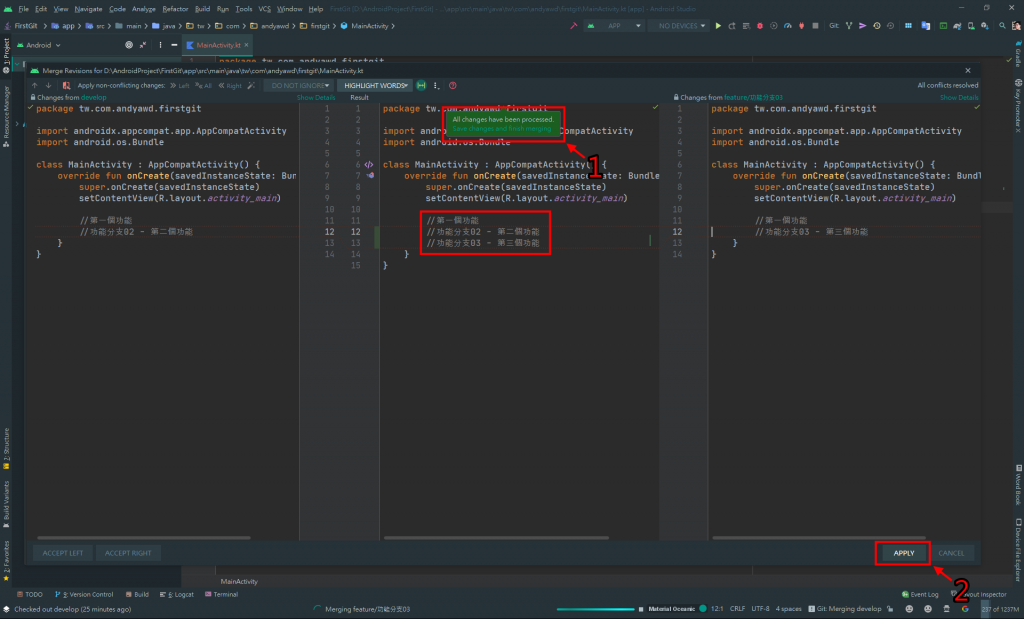Image resolution: width=1024 pixels, height=619 pixels.
Task: Toggle Show Details for develop changes
Action: click(316, 98)
